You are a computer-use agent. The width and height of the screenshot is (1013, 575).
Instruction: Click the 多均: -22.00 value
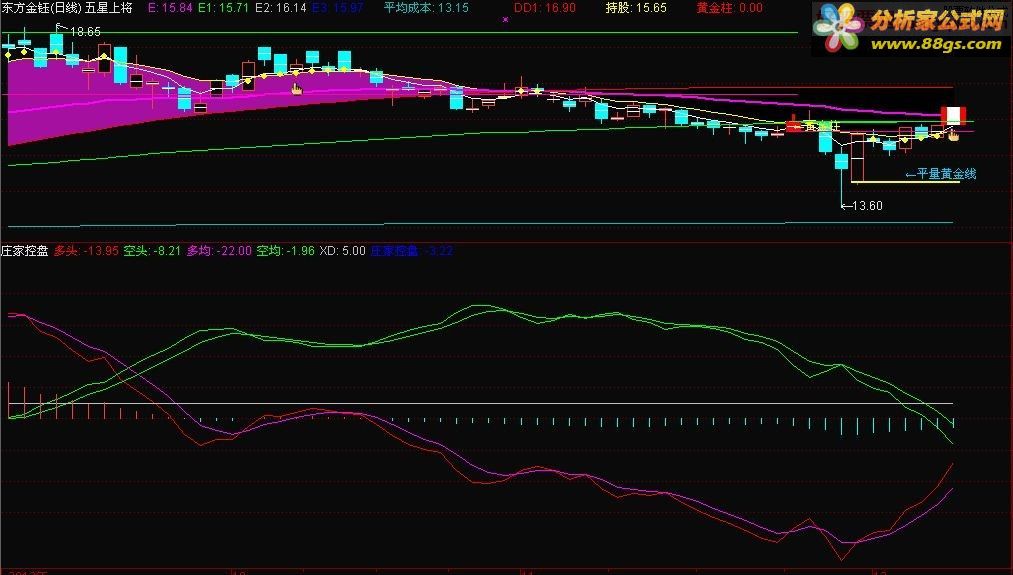219,251
